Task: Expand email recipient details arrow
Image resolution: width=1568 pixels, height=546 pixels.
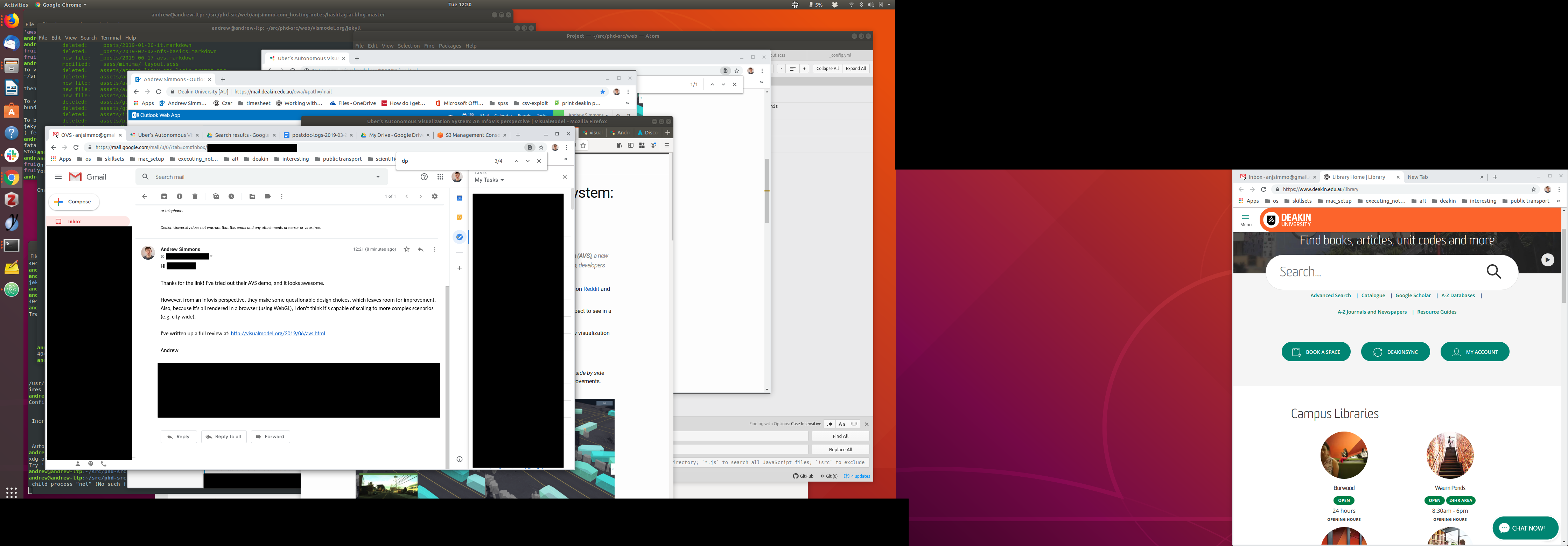Action: (211, 257)
